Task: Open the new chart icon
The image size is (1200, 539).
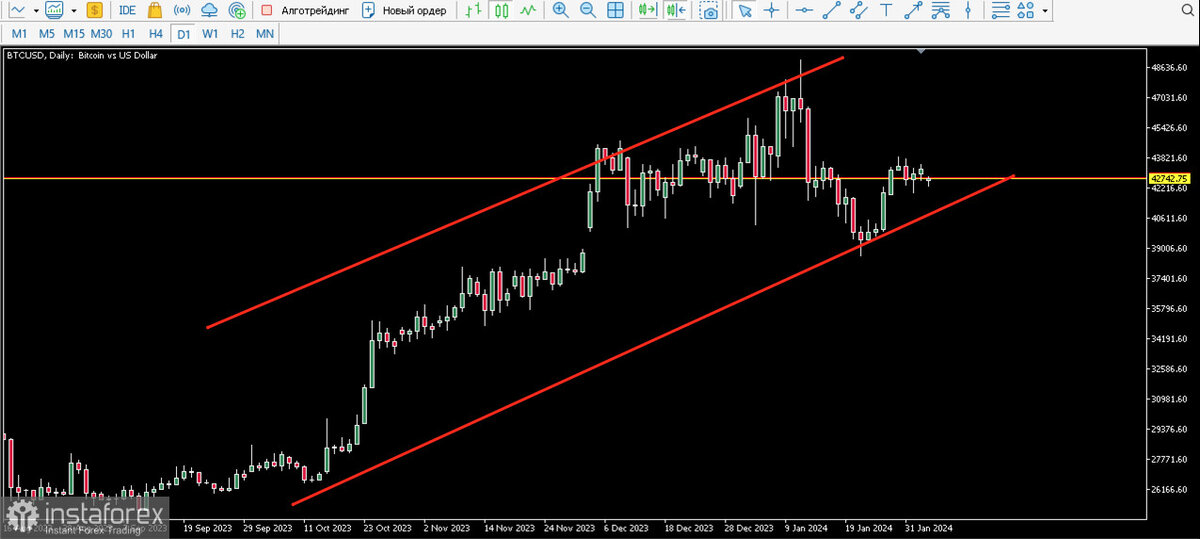Action: coord(17,10)
